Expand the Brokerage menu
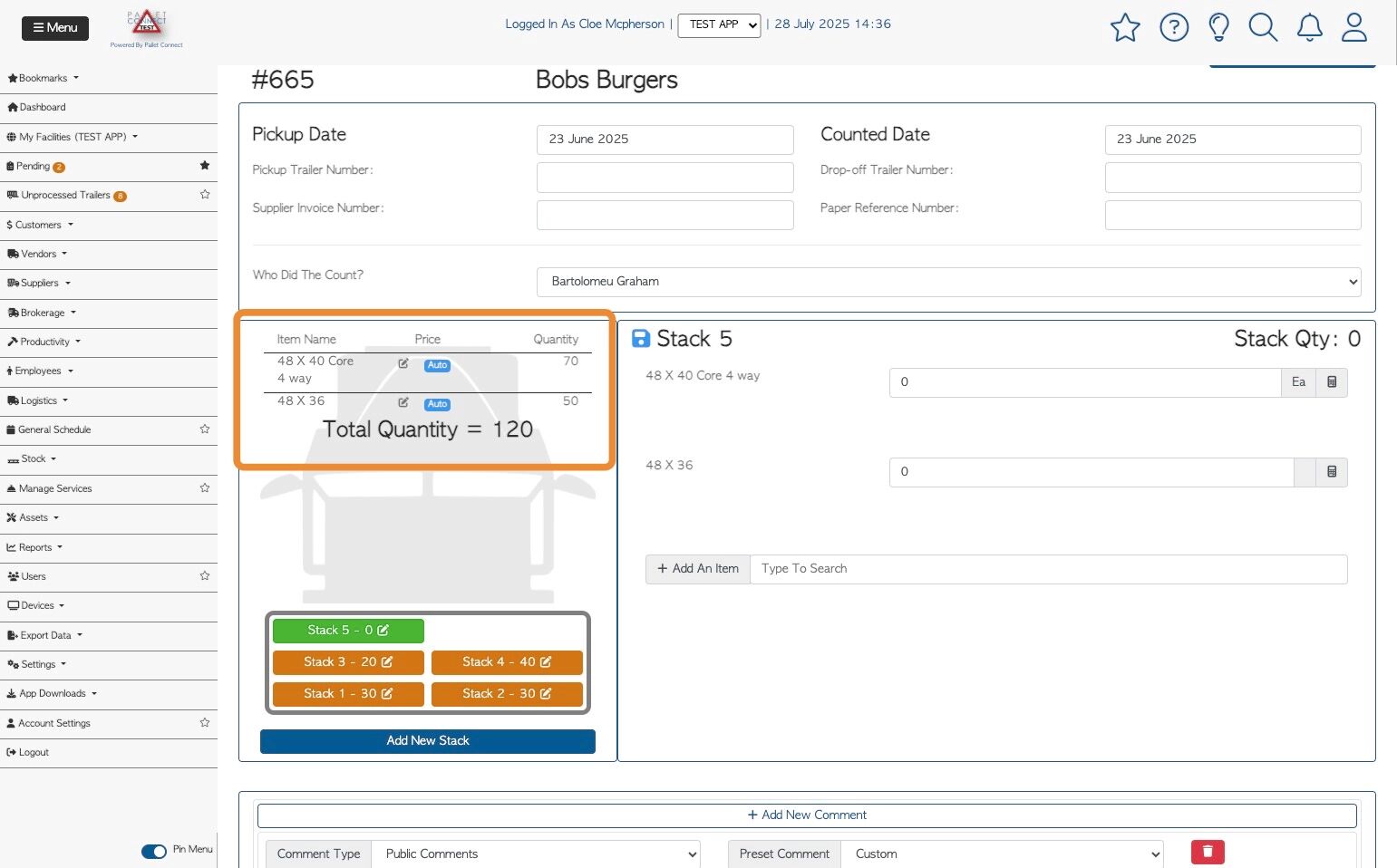This screenshot has width=1397, height=868. [42, 313]
